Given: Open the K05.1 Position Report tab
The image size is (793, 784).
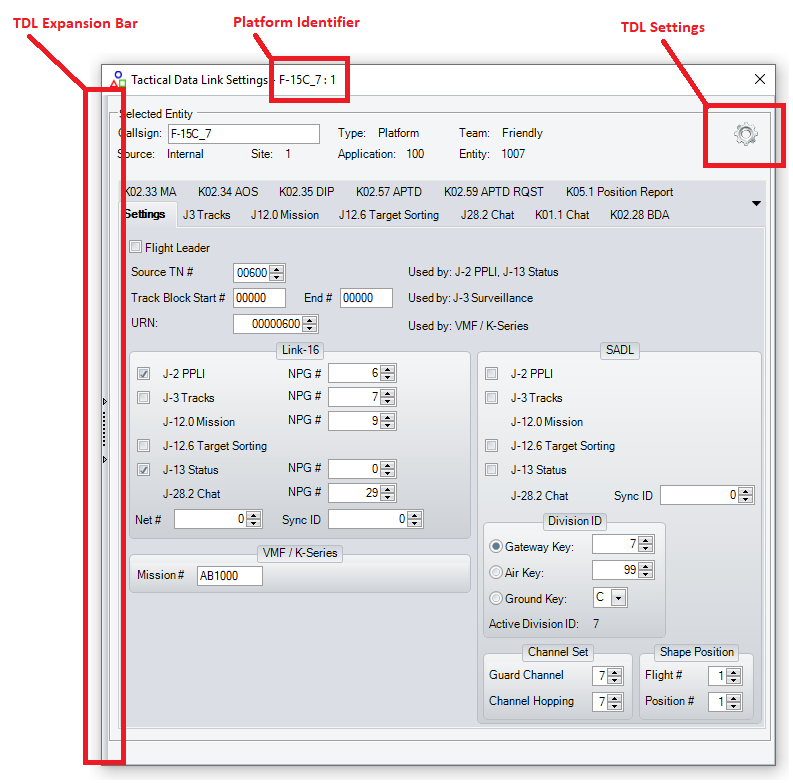Looking at the screenshot, I should pyautogui.click(x=619, y=192).
